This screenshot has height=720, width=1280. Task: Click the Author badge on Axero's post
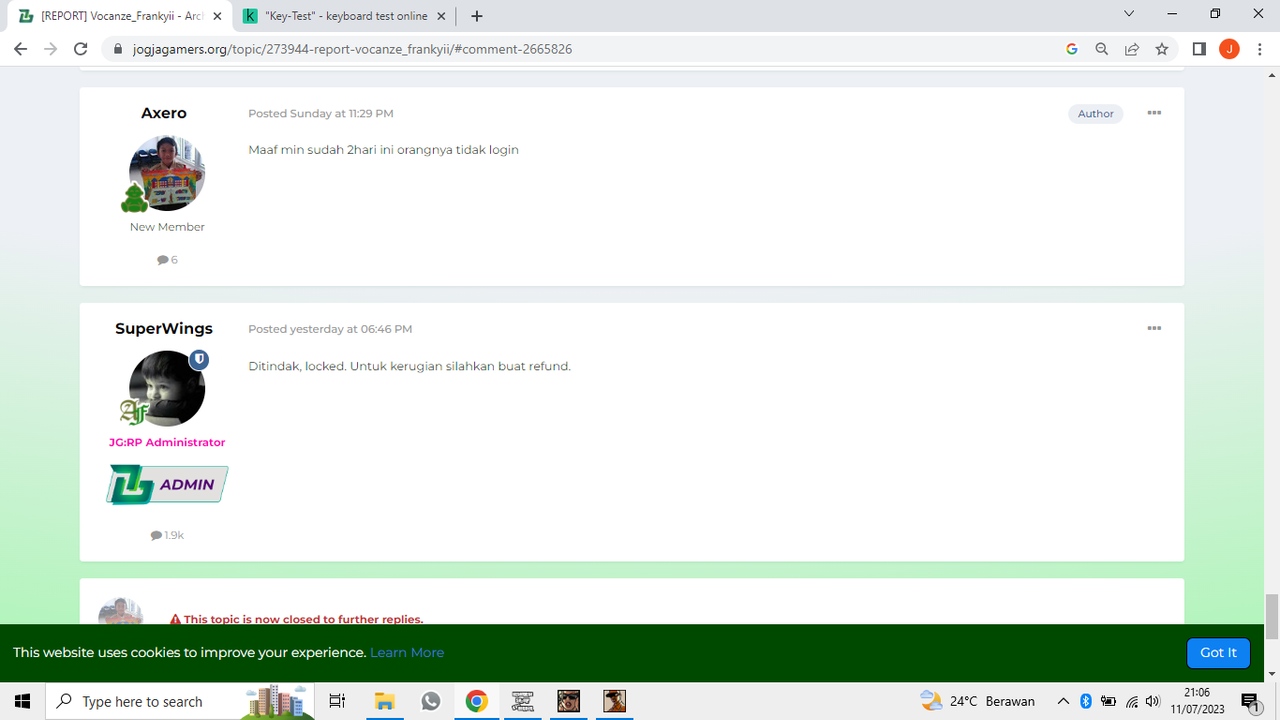coord(1096,114)
